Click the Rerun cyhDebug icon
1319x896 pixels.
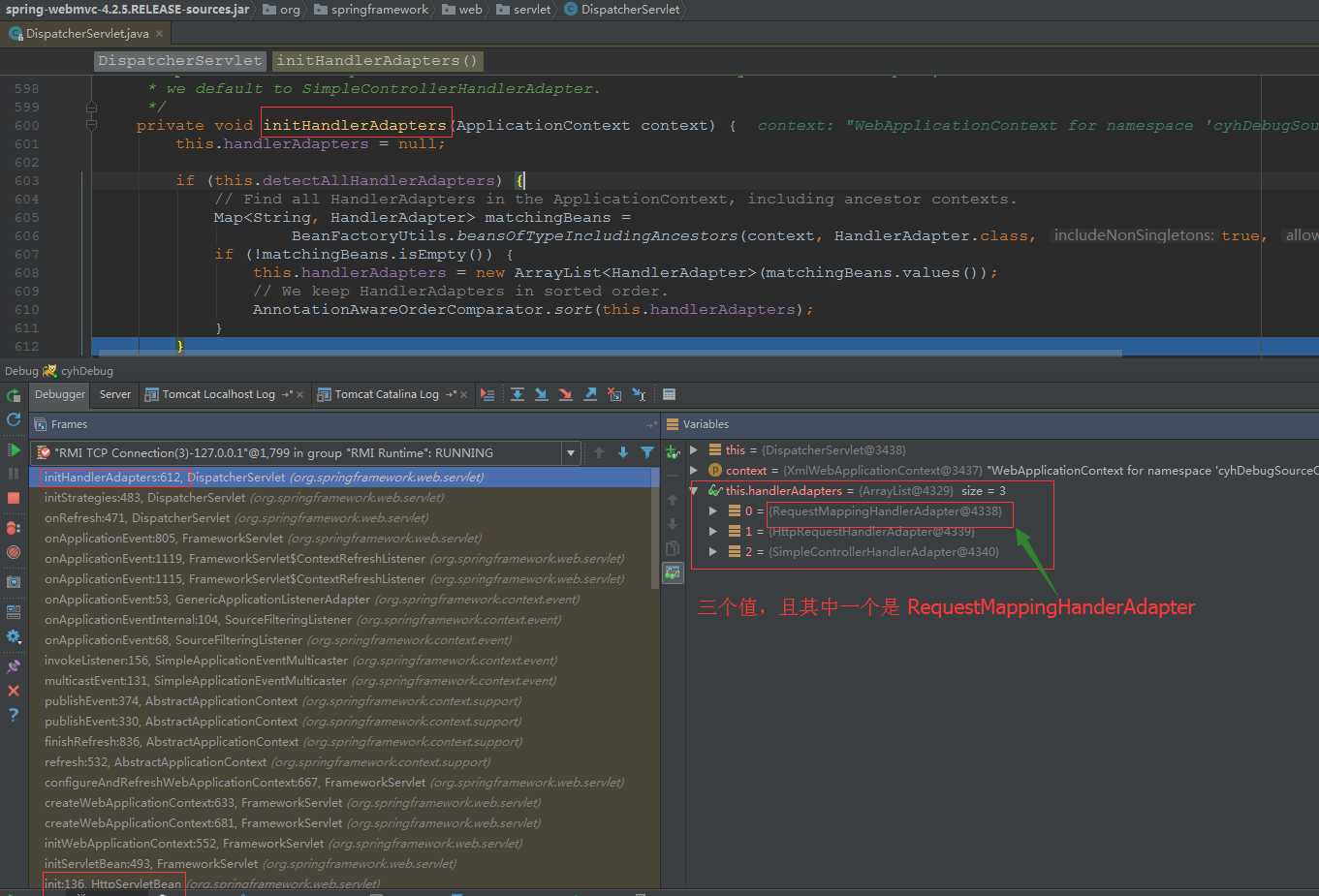(14, 395)
